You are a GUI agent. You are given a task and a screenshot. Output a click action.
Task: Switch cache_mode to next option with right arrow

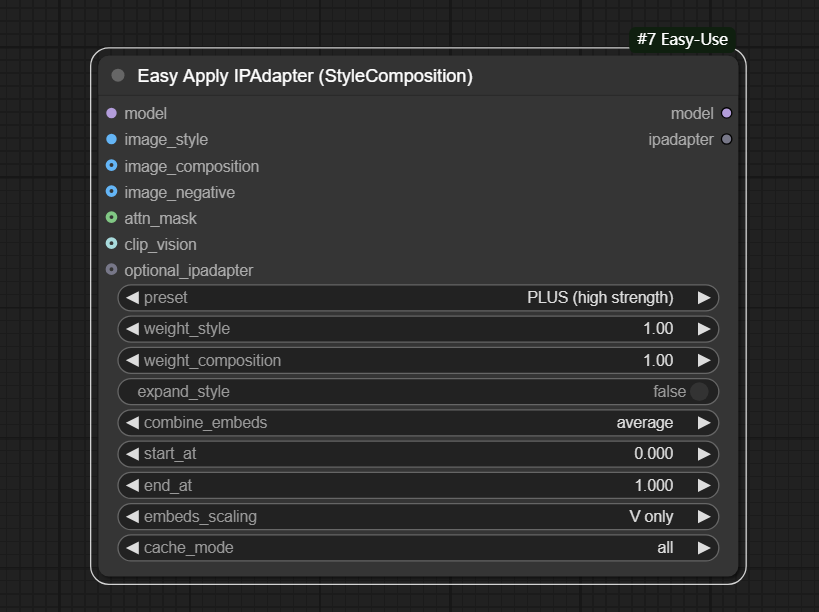(x=704, y=548)
